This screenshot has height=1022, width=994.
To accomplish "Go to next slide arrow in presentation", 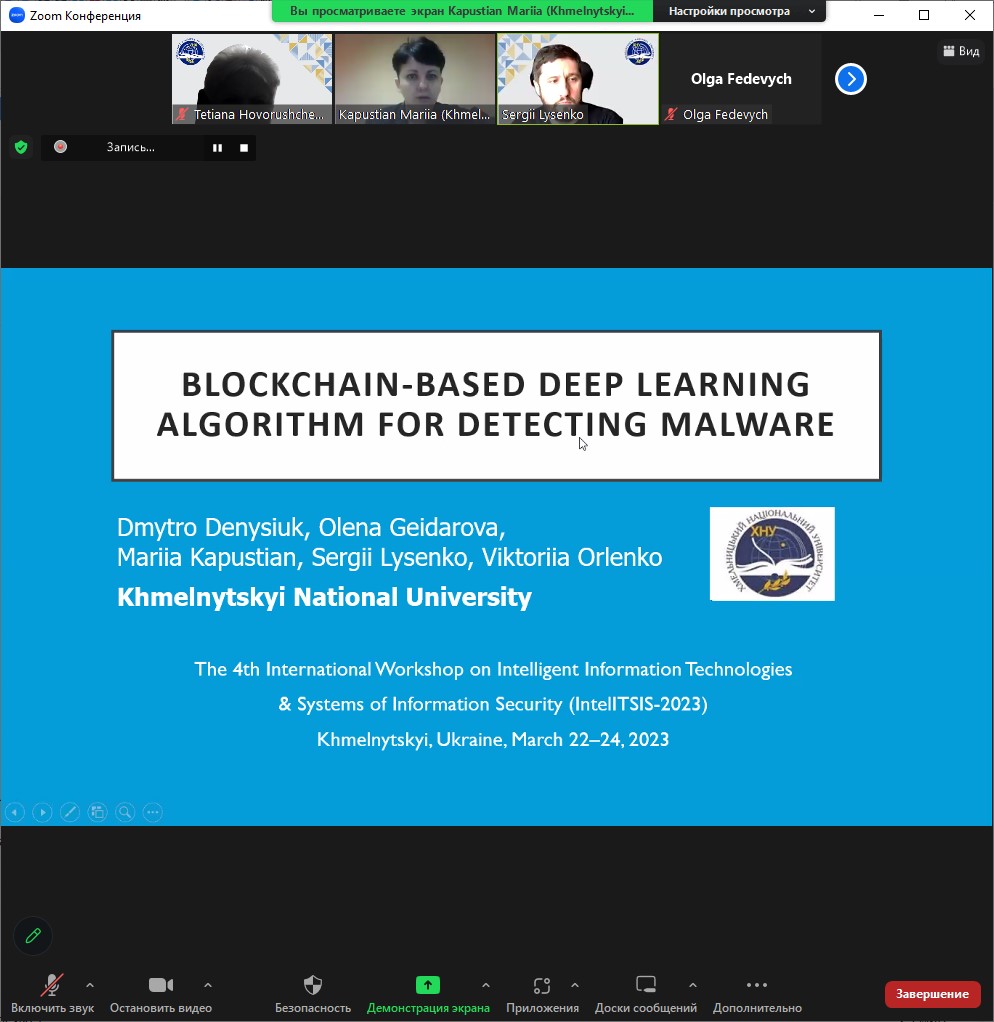I will point(42,812).
